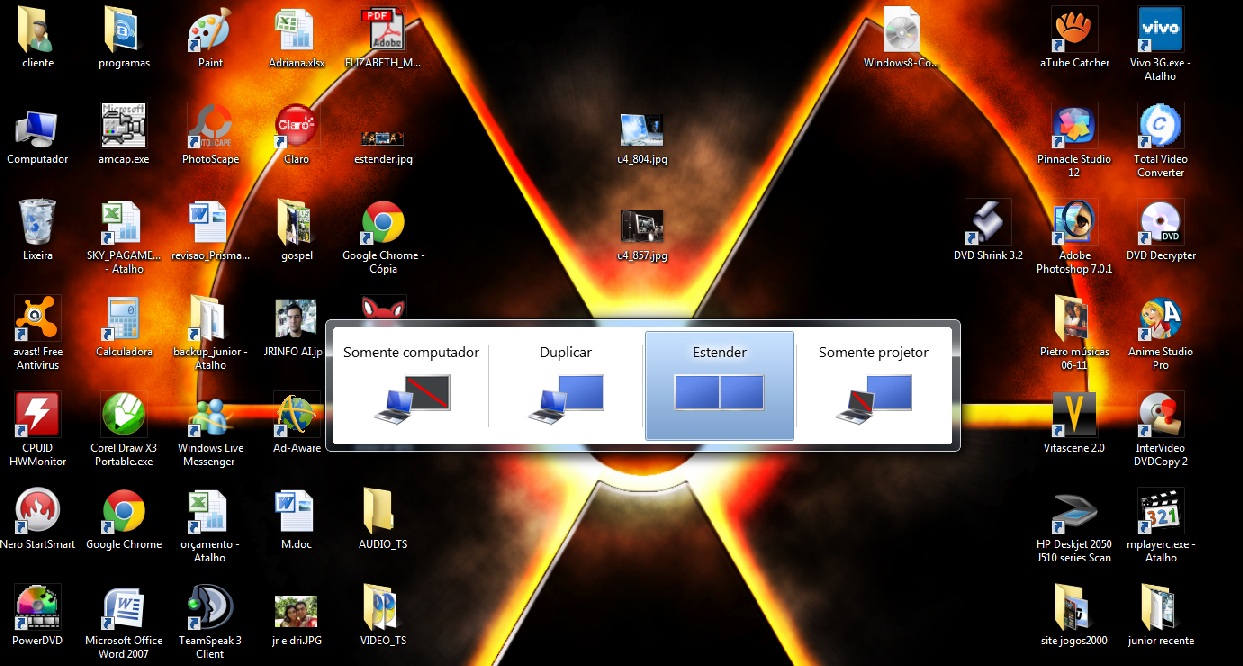
Task: Choose the Duplicar display mode
Action: click(566, 385)
